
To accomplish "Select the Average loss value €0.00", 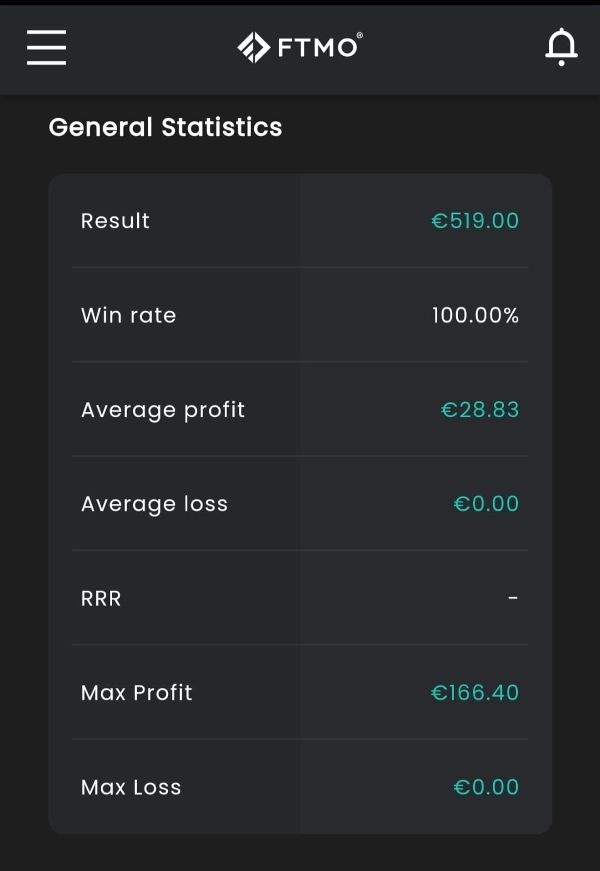I will 486,504.
